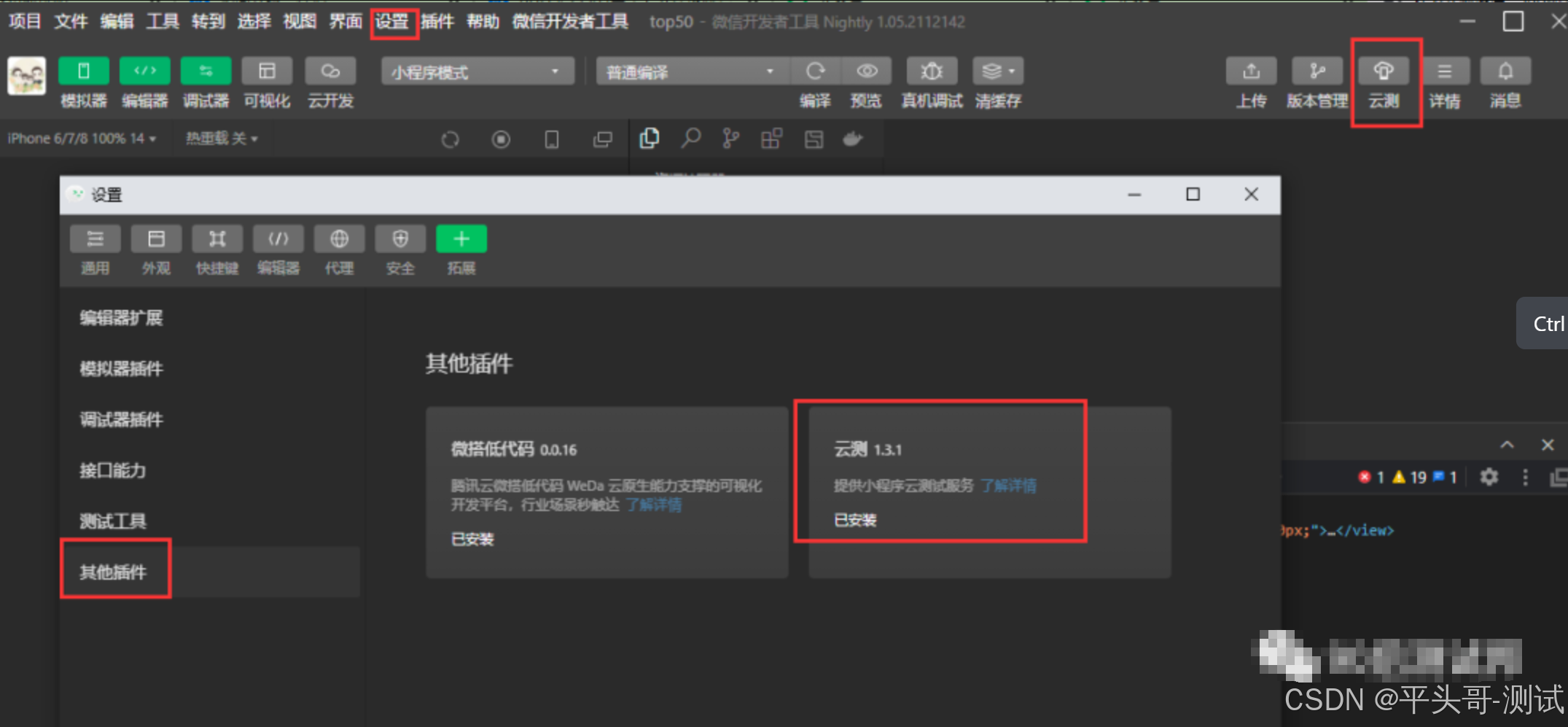Open the 编辑 menu

(x=117, y=21)
